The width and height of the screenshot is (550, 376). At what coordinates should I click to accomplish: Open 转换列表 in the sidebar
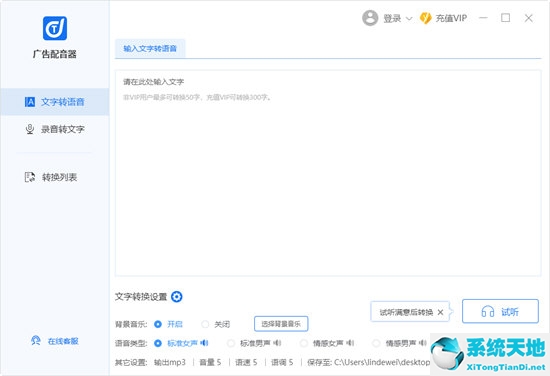click(x=55, y=177)
